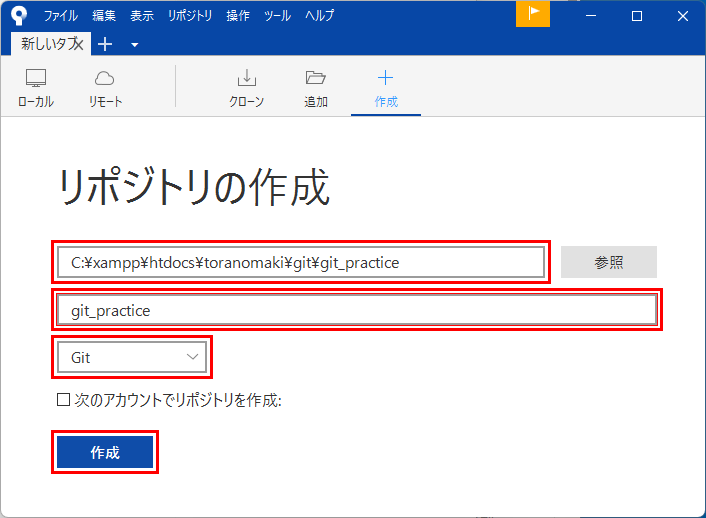Open the tab list dropdown arrow
Image resolution: width=706 pixels, height=518 pixels.
(x=134, y=45)
